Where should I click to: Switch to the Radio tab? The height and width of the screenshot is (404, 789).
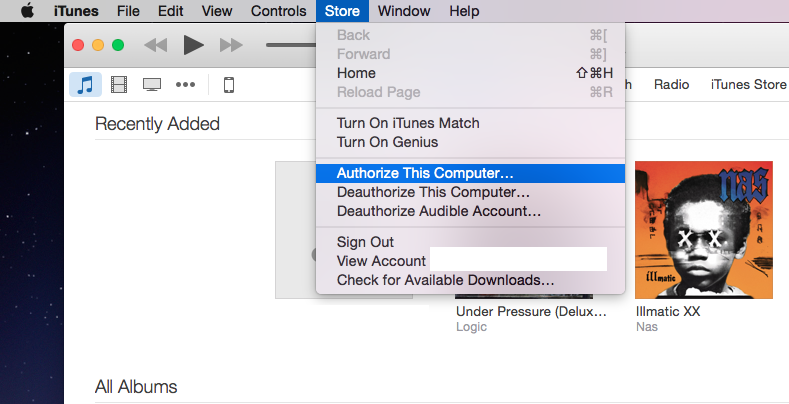pos(671,85)
